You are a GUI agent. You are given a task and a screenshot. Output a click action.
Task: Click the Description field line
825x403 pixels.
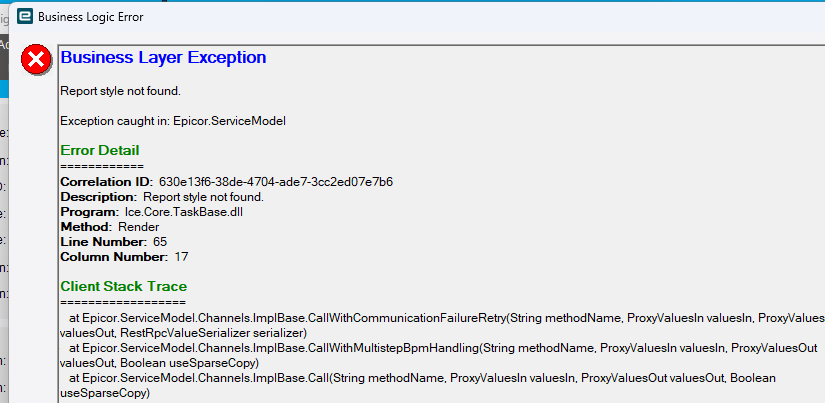click(161, 197)
